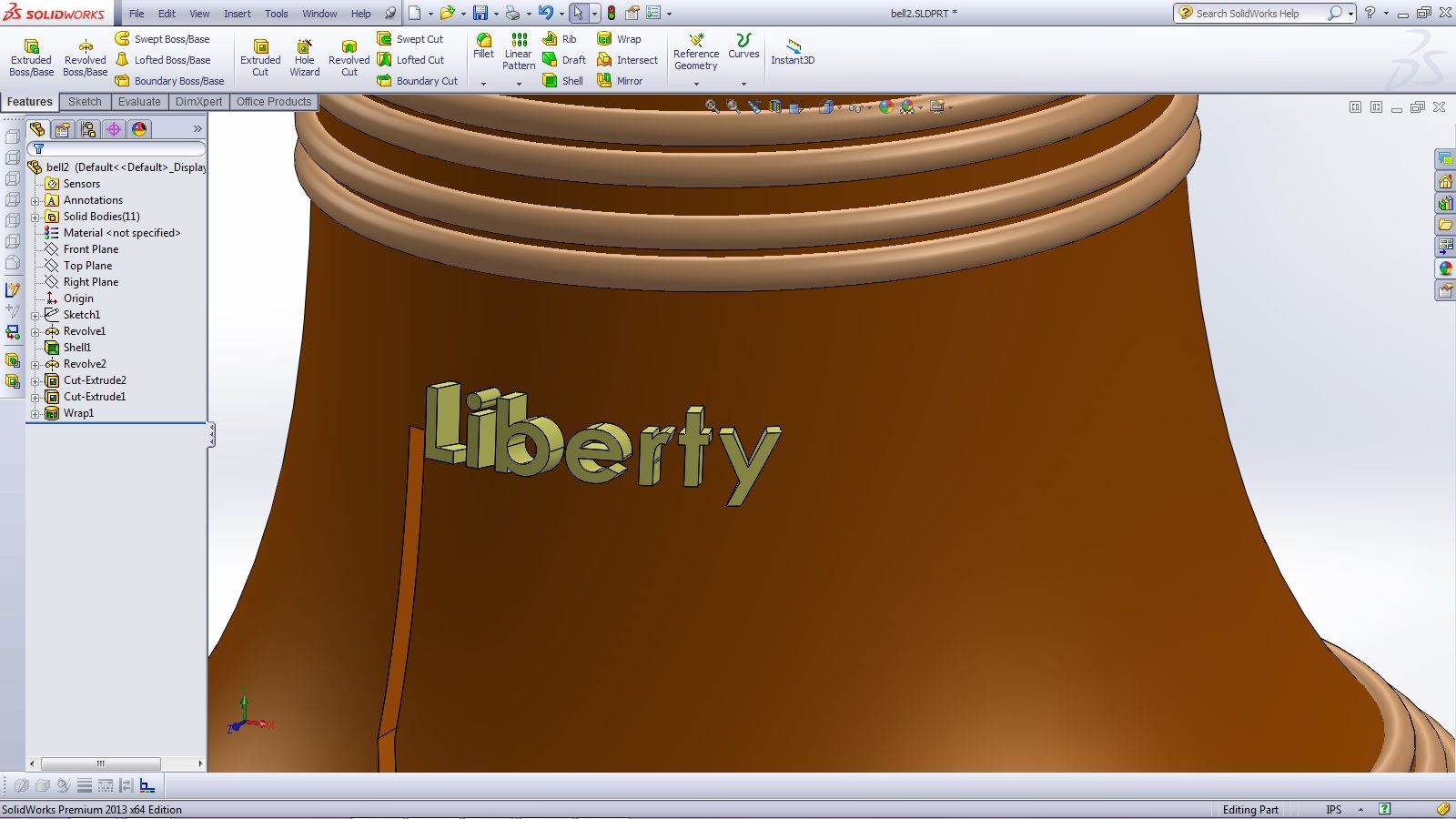Expand the Revolve1 feature node
The height and width of the screenshot is (819, 1456).
pyautogui.click(x=35, y=331)
